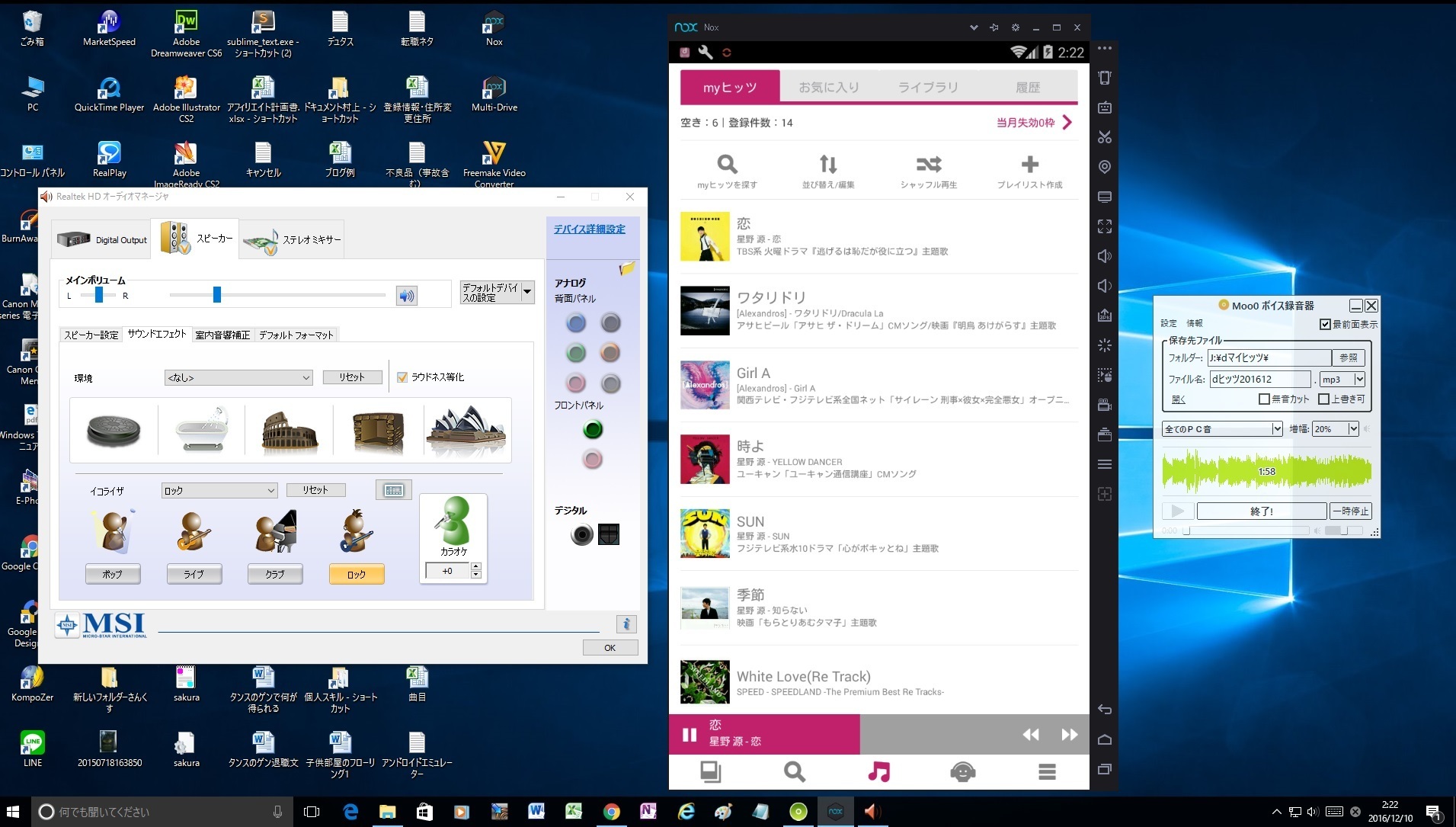Click ファイル名 input field dヒッツ201612
This screenshot has width=1456, height=827.
pyautogui.click(x=1260, y=380)
